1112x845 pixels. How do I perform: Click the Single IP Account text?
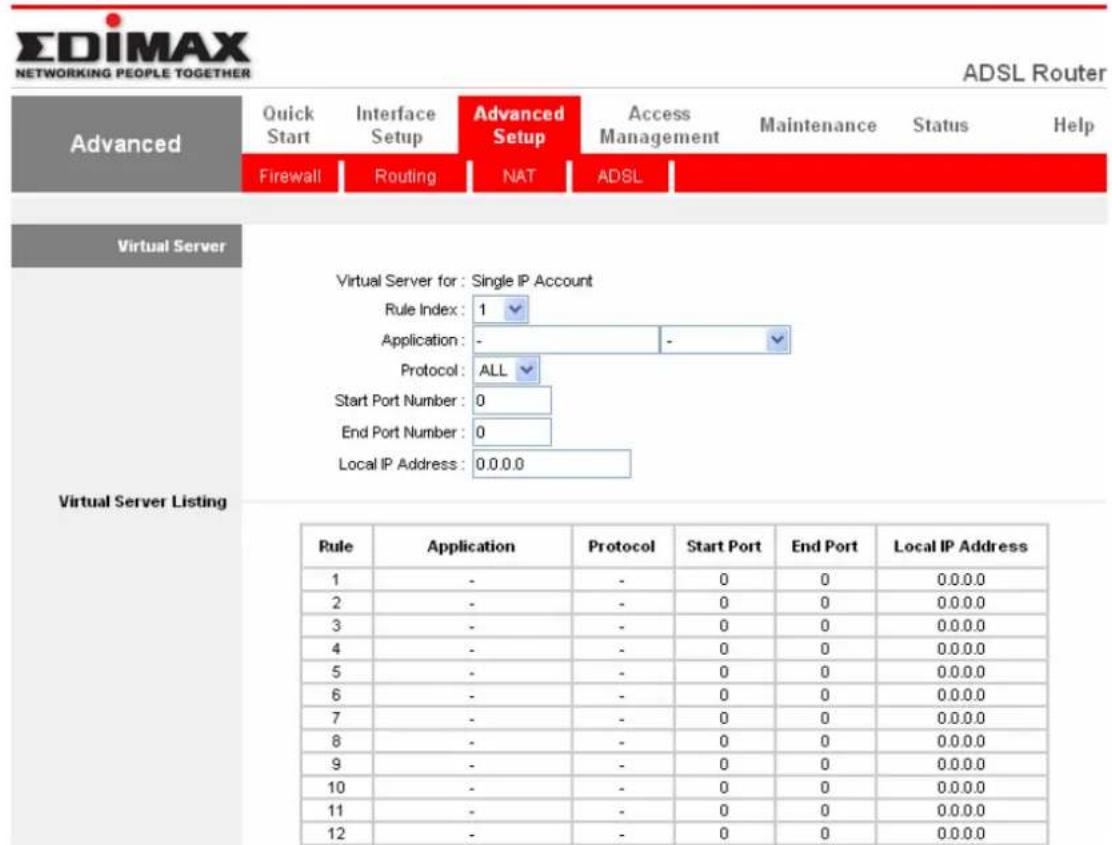(532, 281)
